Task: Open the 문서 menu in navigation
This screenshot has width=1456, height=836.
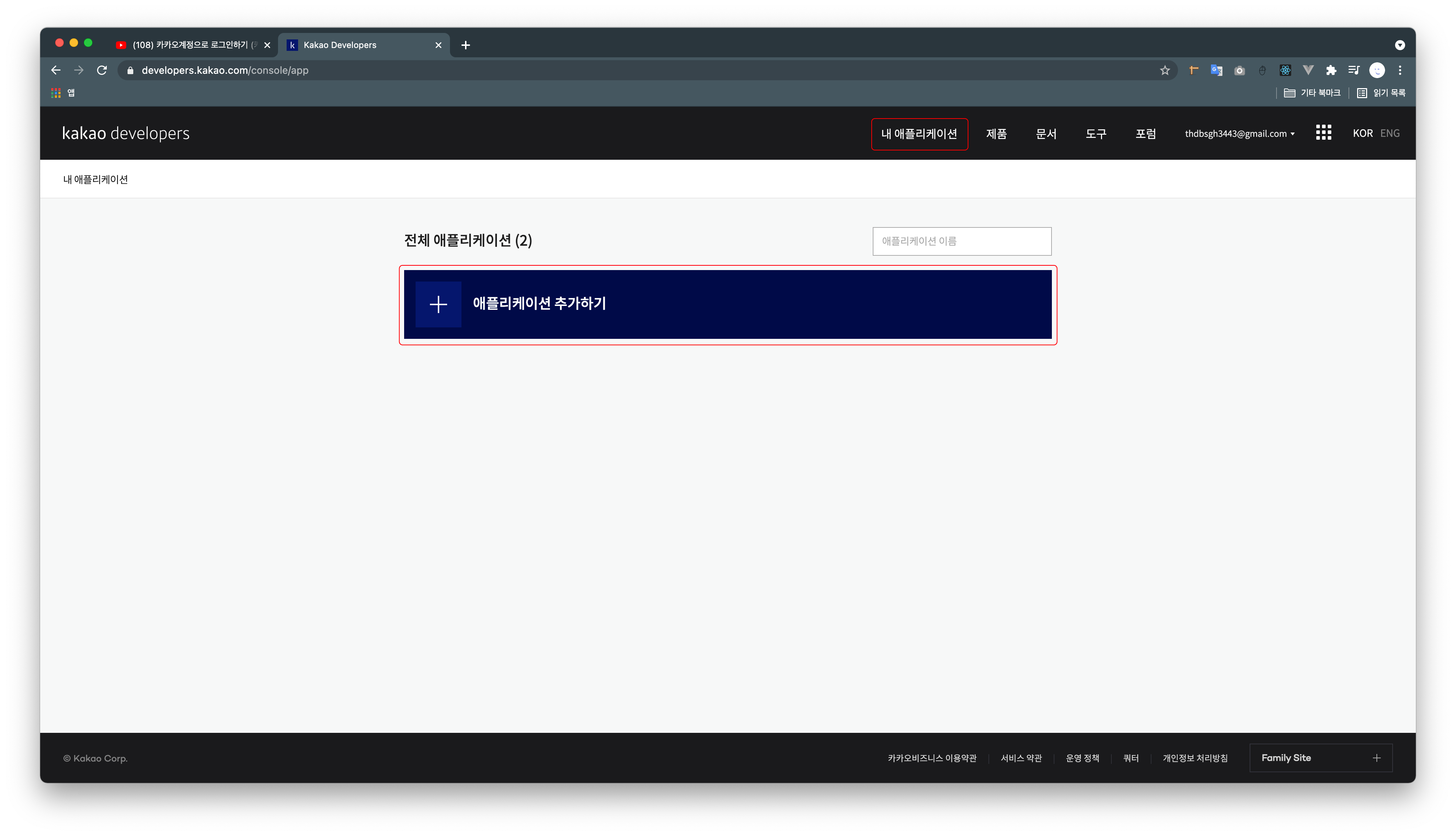Action: (1045, 134)
